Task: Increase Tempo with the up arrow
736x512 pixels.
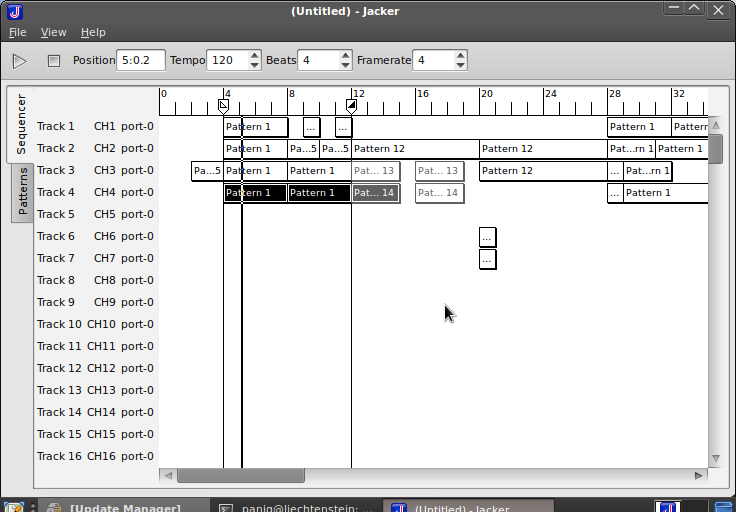Action: (x=254, y=55)
